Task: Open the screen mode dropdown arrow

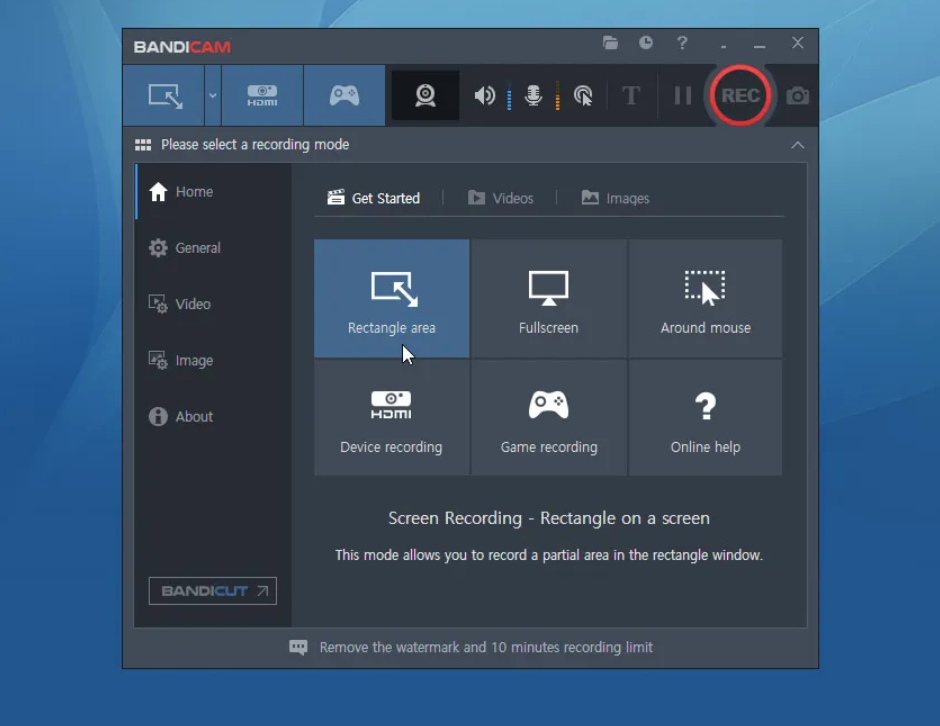Action: pyautogui.click(x=213, y=96)
